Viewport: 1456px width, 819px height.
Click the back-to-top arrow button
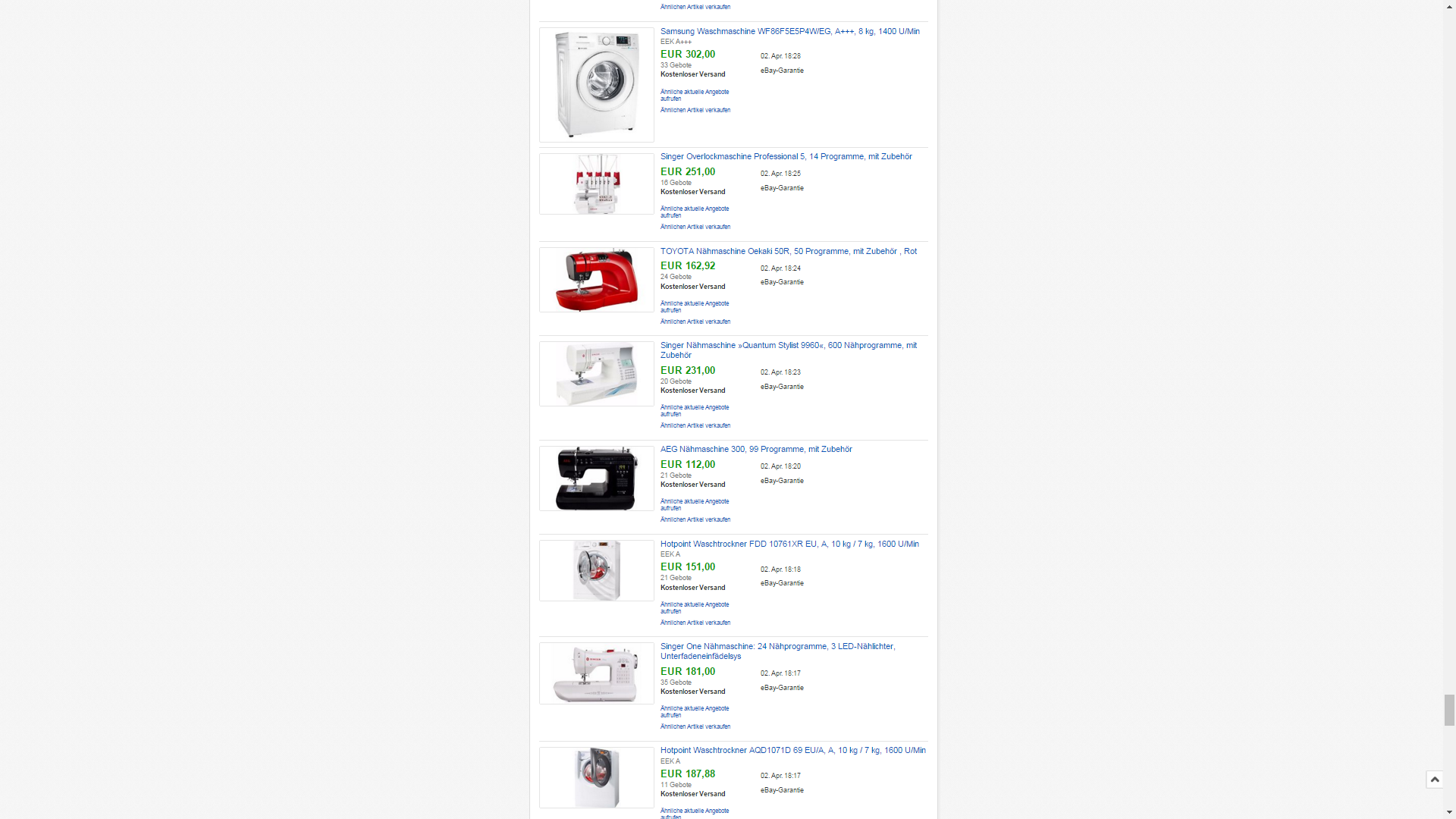pos(1434,780)
